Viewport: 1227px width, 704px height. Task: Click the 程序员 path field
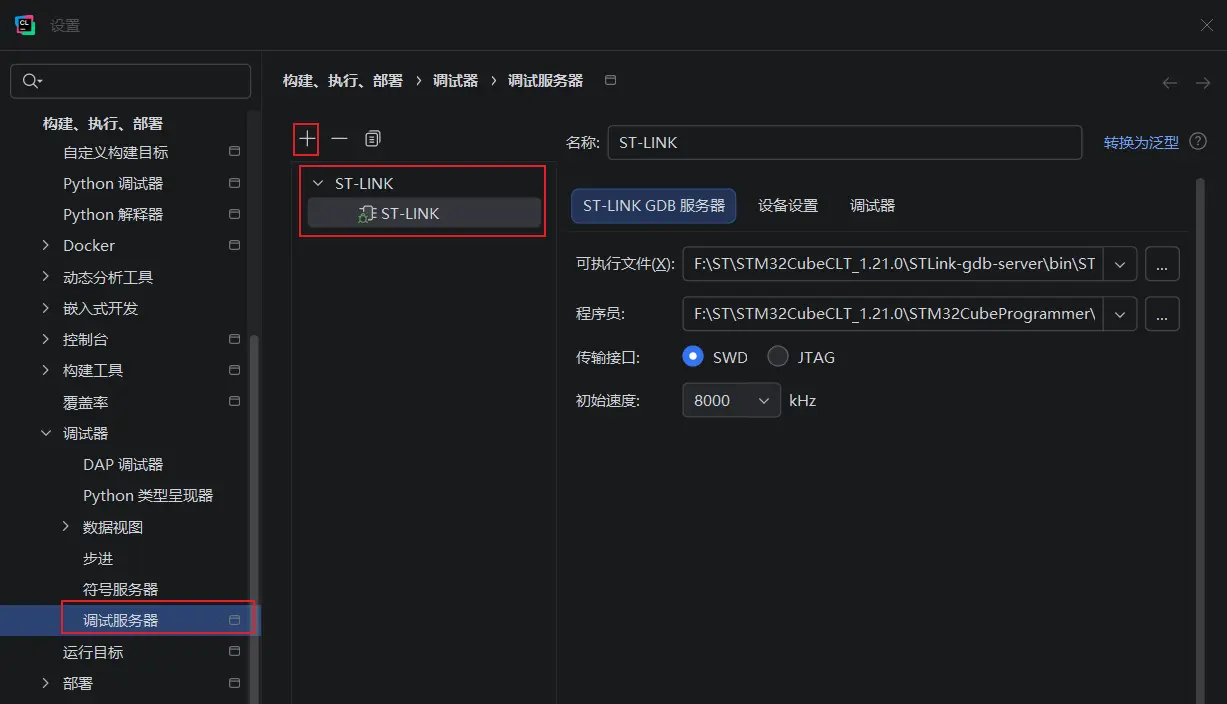pyautogui.click(x=893, y=314)
